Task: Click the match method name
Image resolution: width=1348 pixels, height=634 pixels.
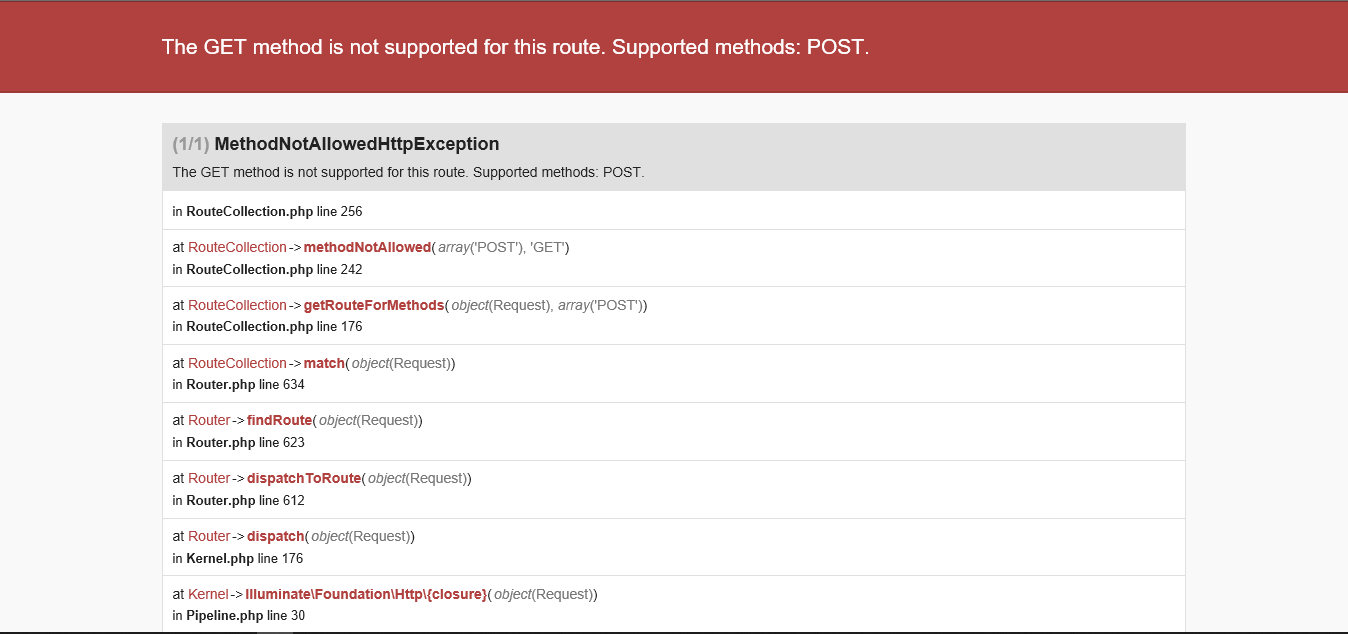Action: (x=323, y=363)
